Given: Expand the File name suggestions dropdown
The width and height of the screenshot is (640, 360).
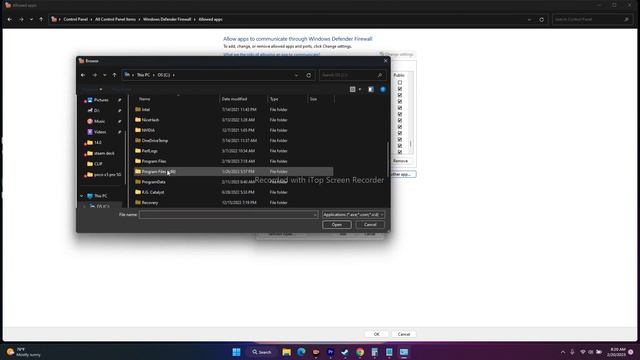Looking at the screenshot, I should click(315, 215).
